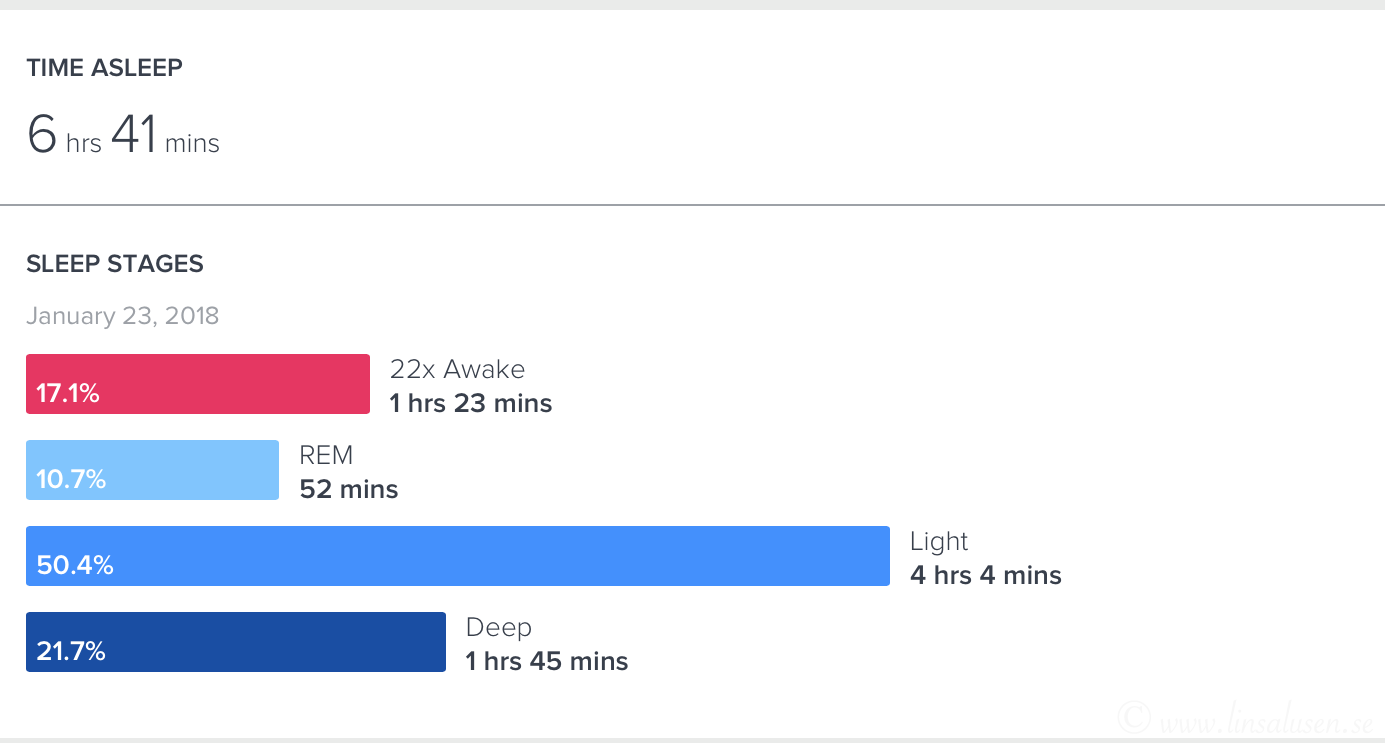
Task: Click the Light sleep bar showing 50.4%
Action: pos(458,556)
